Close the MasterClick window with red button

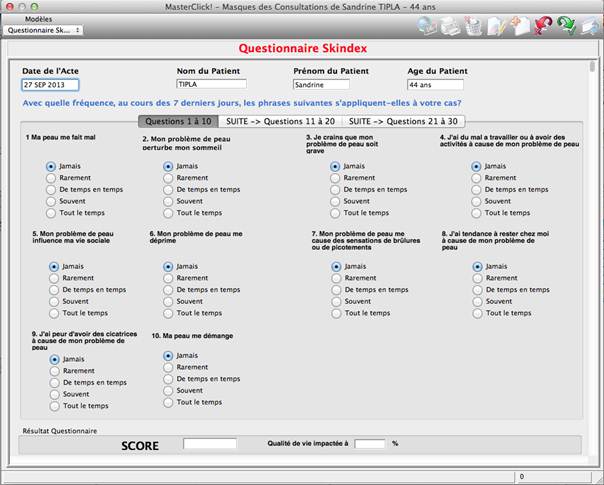10,6
